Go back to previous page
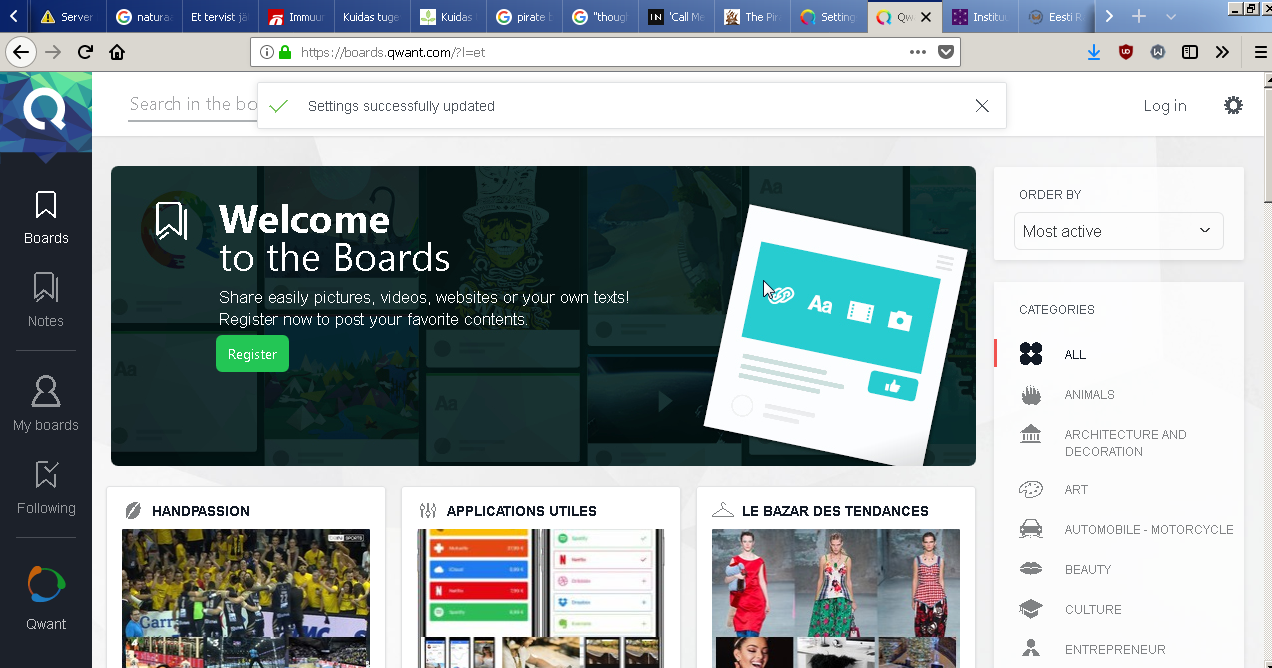Image resolution: width=1272 pixels, height=668 pixels. coord(21,52)
